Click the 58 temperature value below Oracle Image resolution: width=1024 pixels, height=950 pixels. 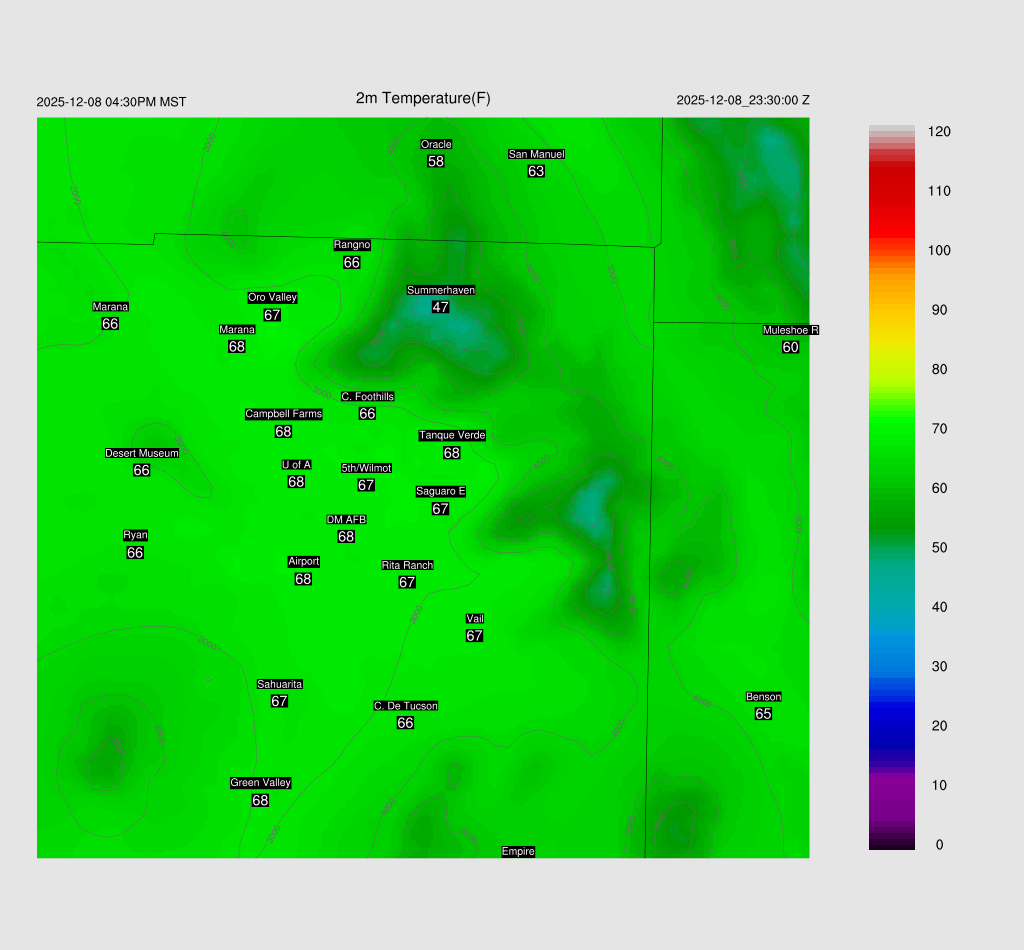436,161
